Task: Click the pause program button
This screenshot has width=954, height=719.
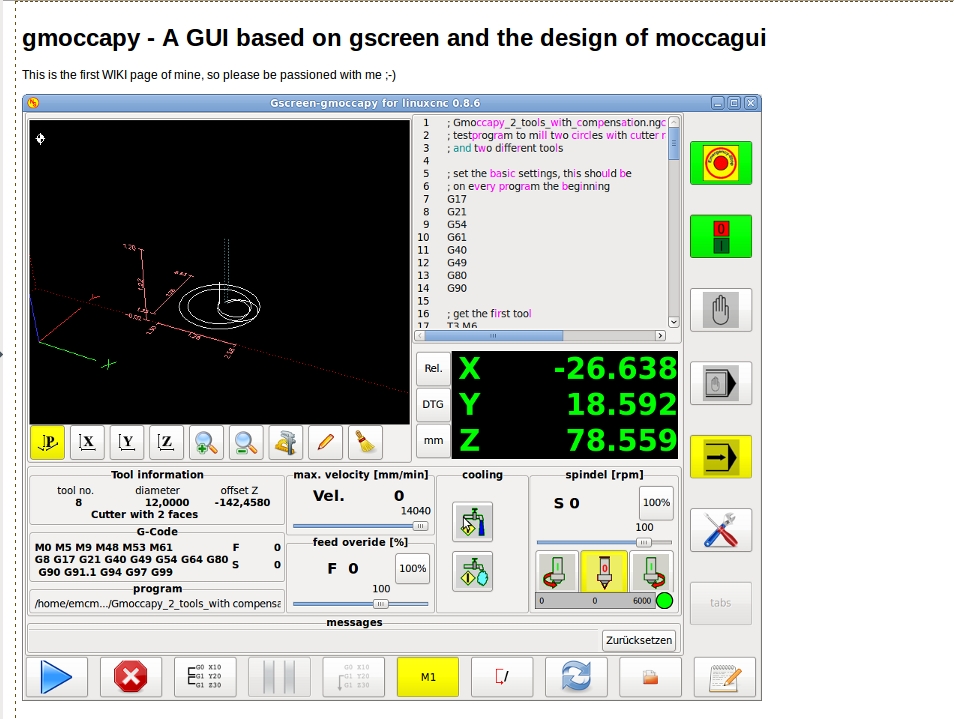Action: click(279, 677)
